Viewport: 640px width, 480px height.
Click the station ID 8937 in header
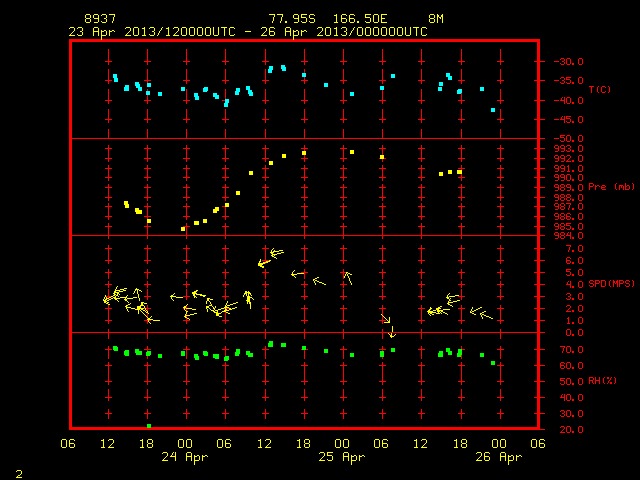click(100, 19)
